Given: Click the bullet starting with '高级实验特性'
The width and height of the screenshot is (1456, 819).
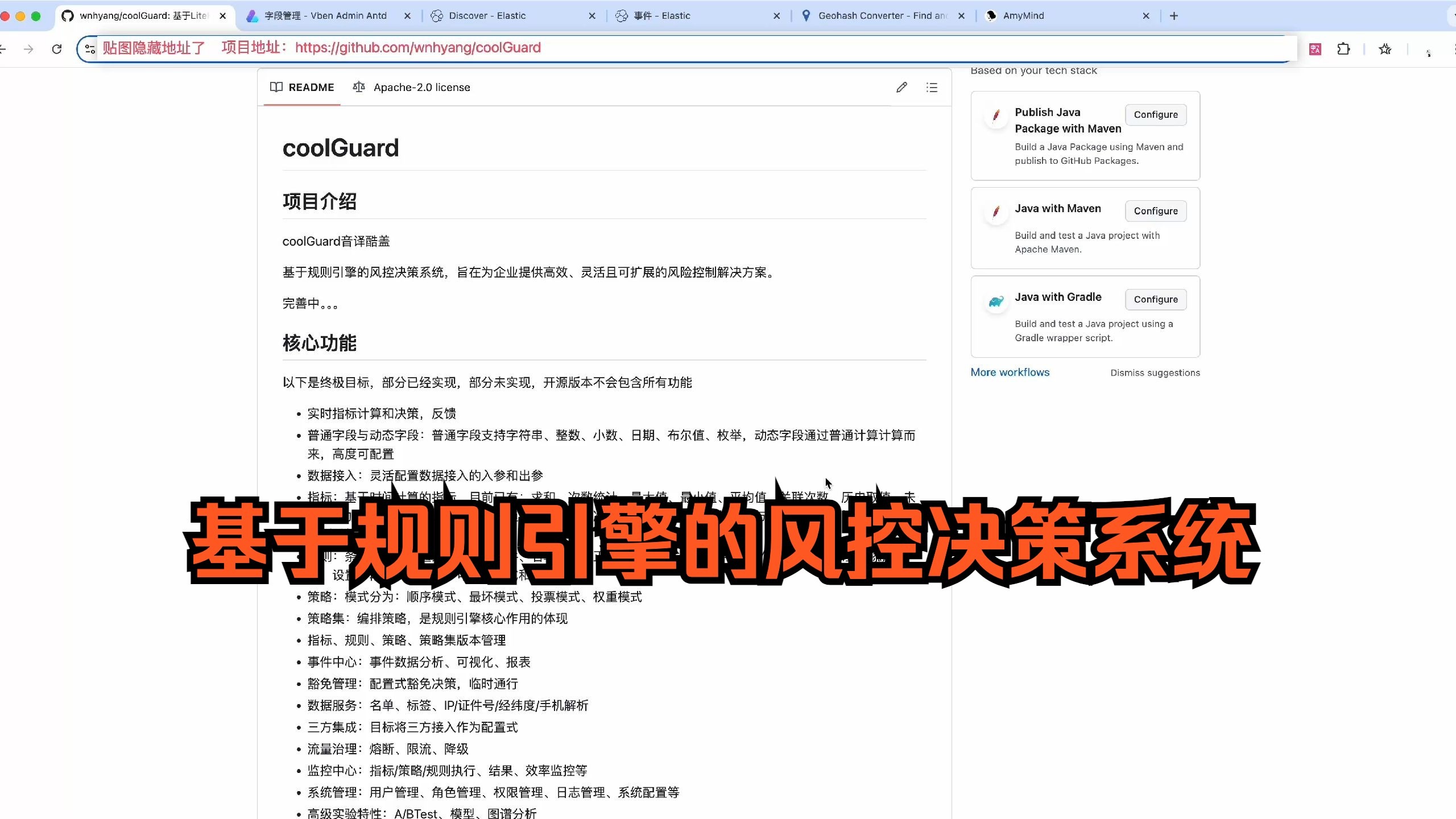Looking at the screenshot, I should pyautogui.click(x=422, y=814).
